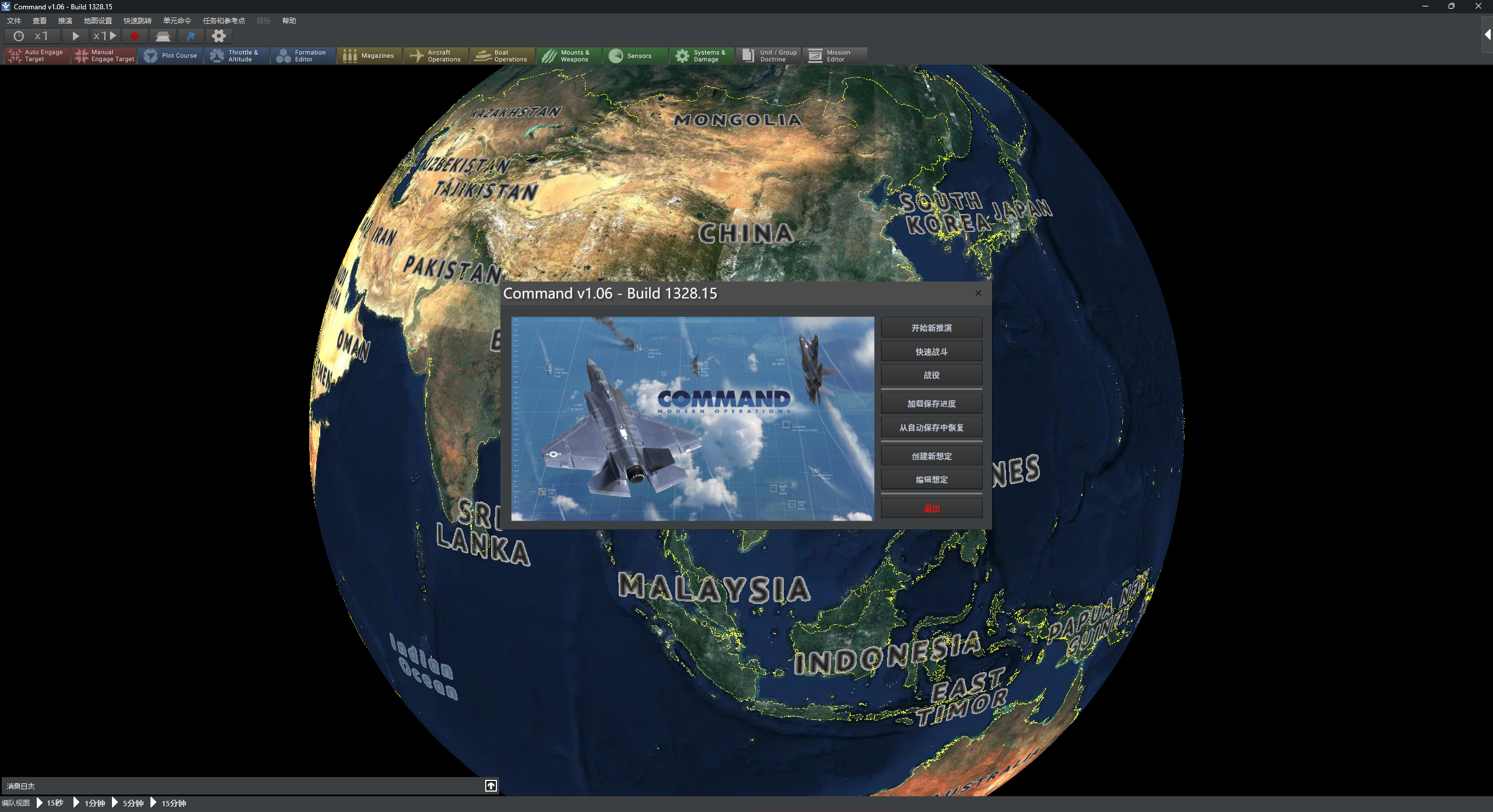Screen dimensions: 1493x812
Task: Open the Mission Editor
Action: click(835, 55)
